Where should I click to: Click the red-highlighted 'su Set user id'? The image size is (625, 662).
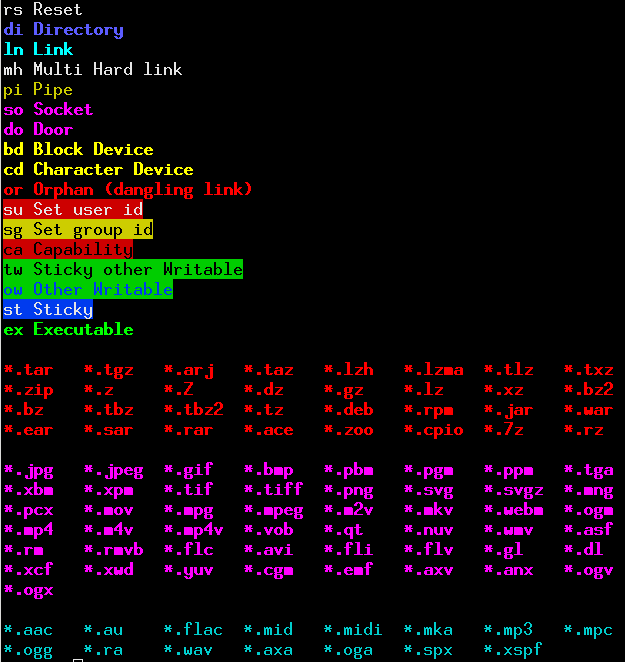tap(73, 209)
